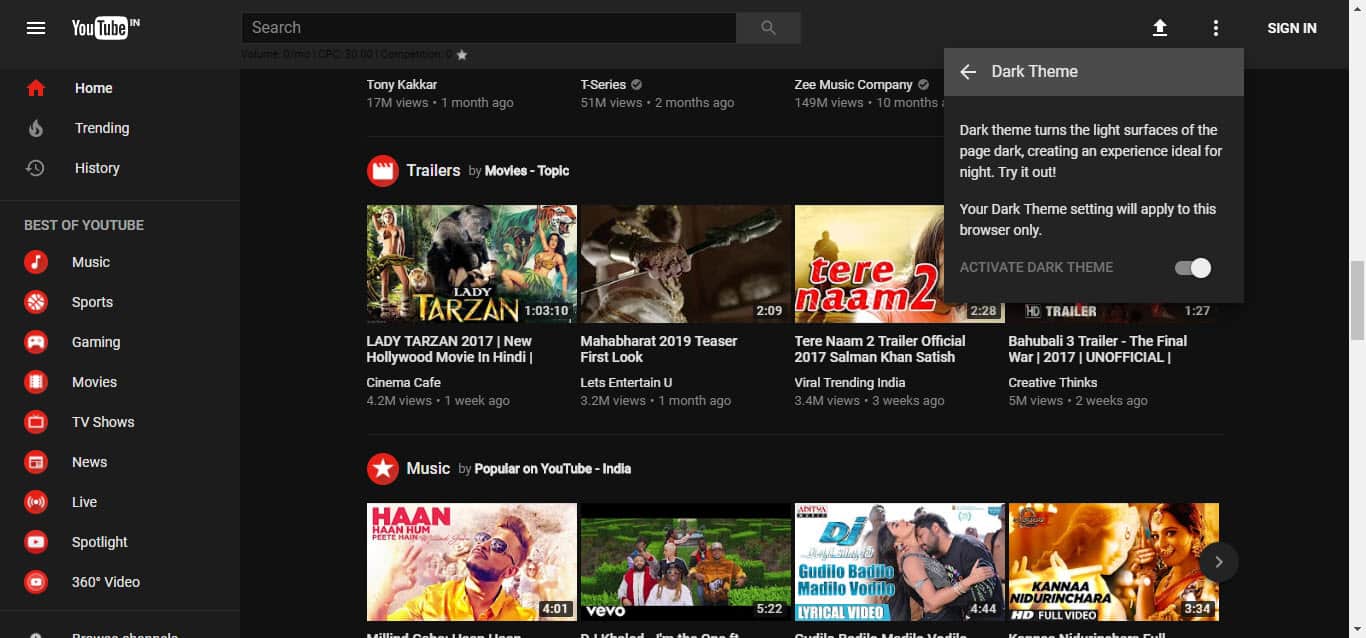This screenshot has height=638, width=1366.
Task: Click into the Search input field
Action: pos(489,28)
